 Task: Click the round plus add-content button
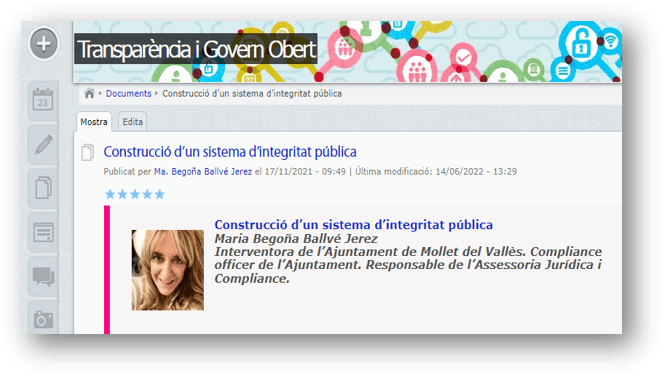point(44,44)
